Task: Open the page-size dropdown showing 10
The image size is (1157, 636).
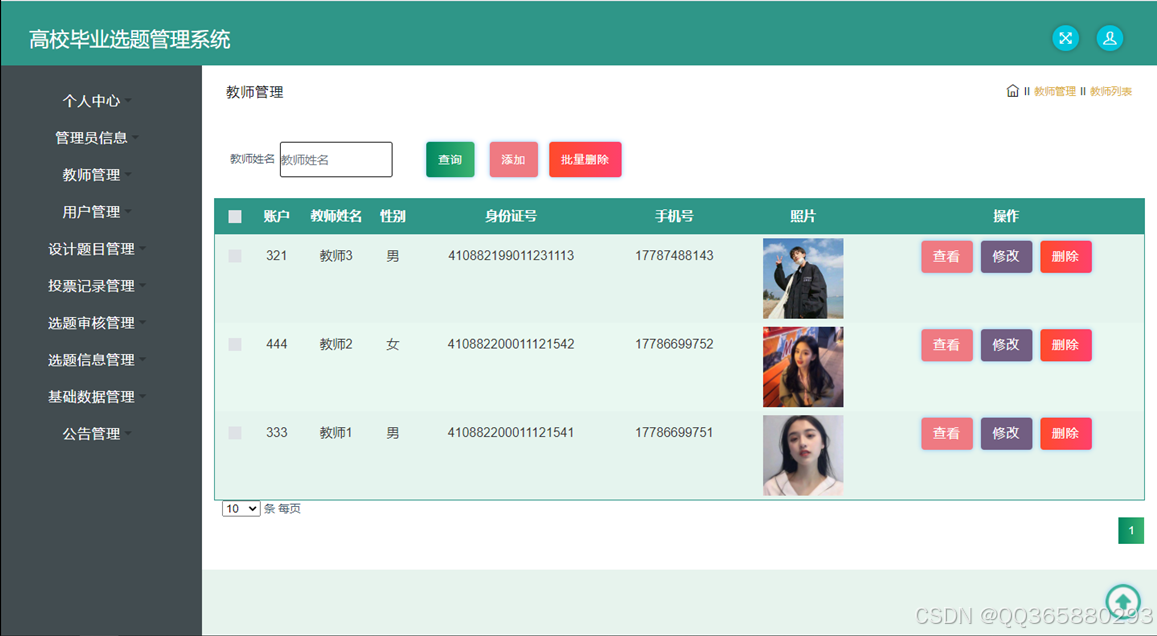Action: (x=240, y=509)
